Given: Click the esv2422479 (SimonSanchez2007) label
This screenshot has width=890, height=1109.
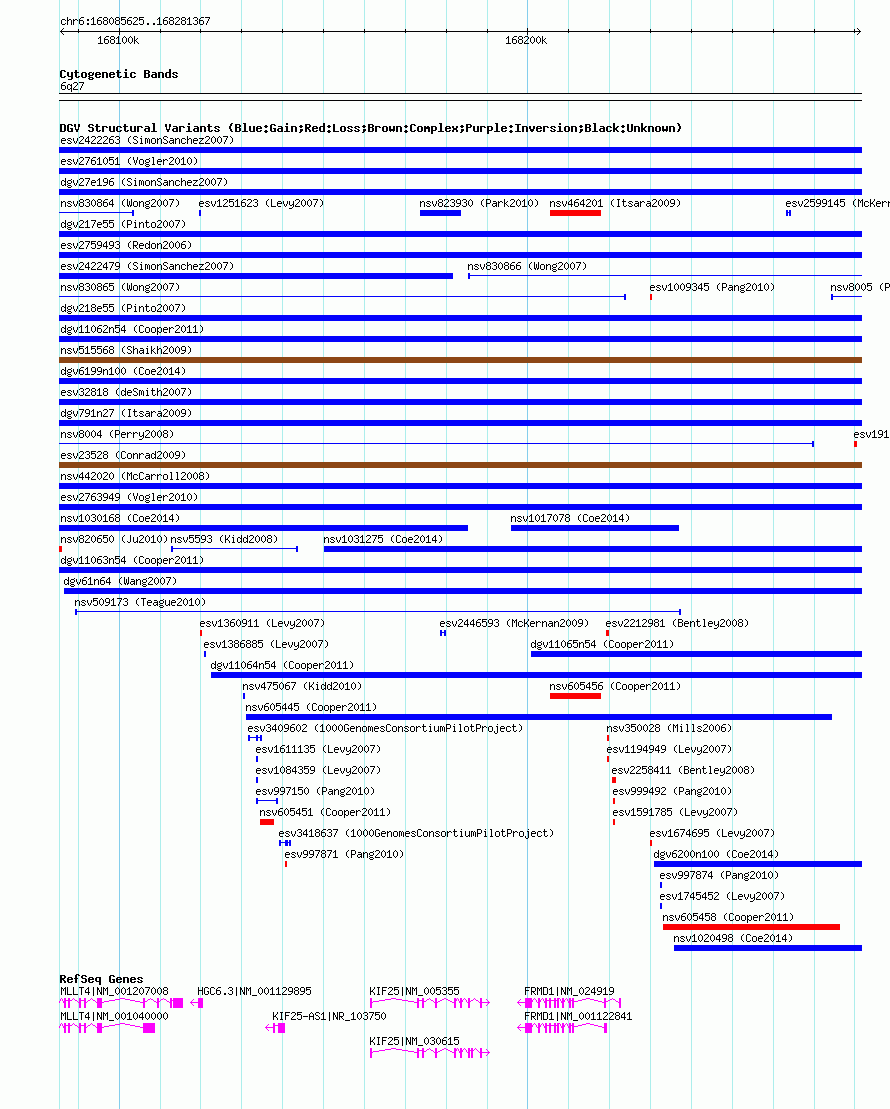Looking at the screenshot, I should click(x=146, y=266).
